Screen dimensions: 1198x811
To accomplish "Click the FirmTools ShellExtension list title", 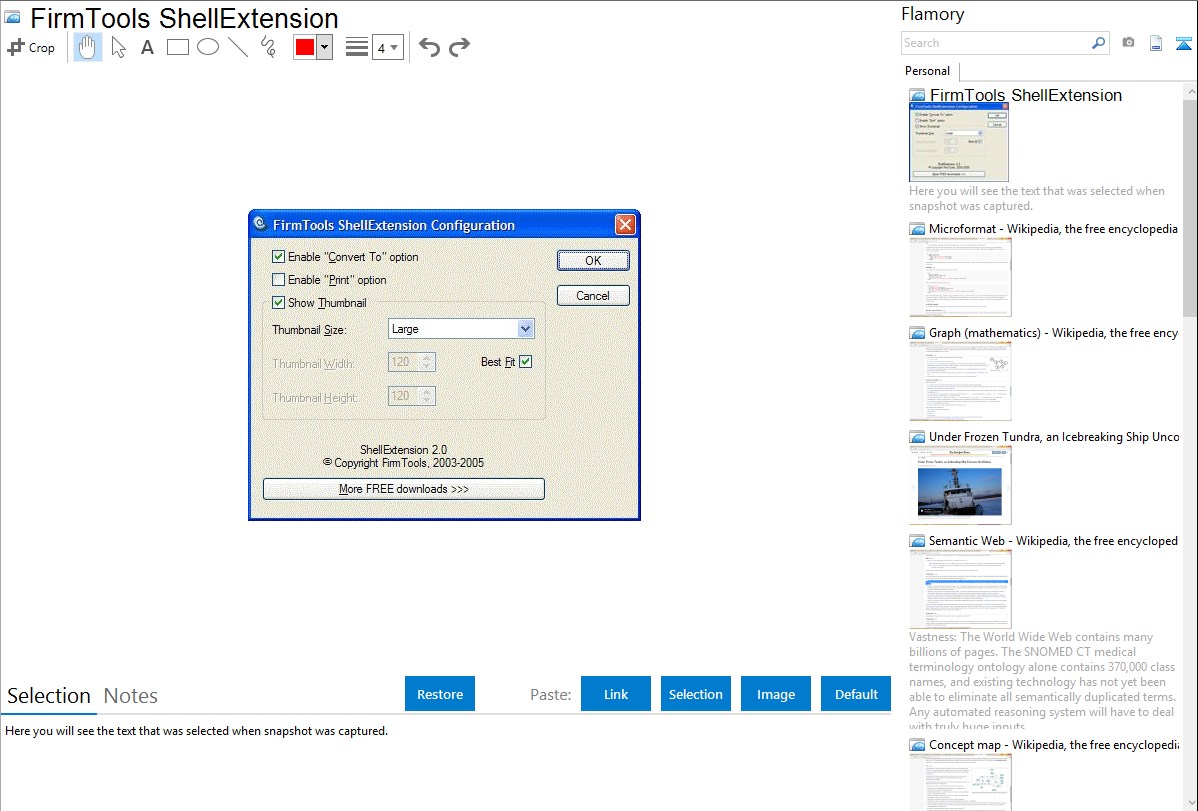I will tap(1025, 95).
